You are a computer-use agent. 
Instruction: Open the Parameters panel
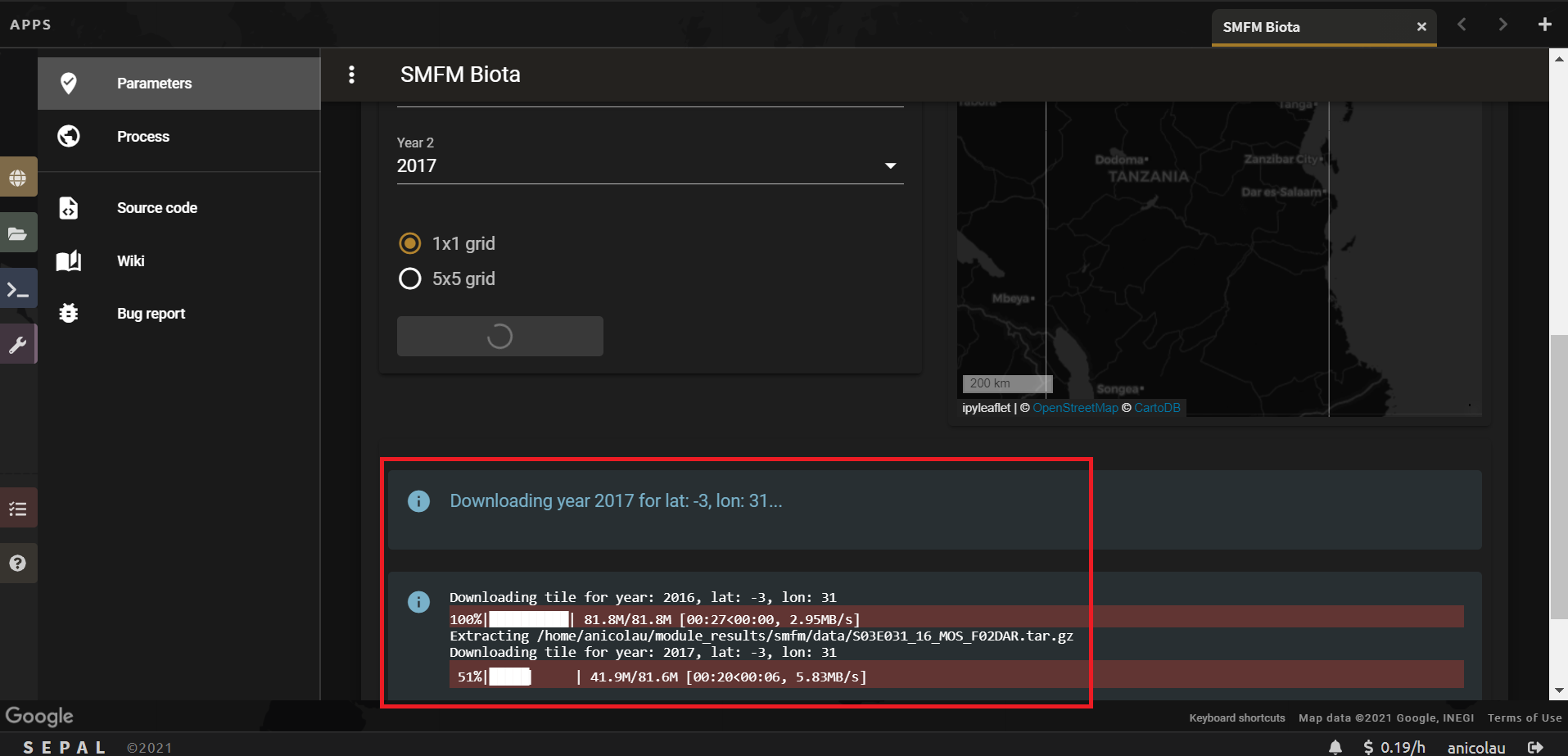[x=178, y=83]
